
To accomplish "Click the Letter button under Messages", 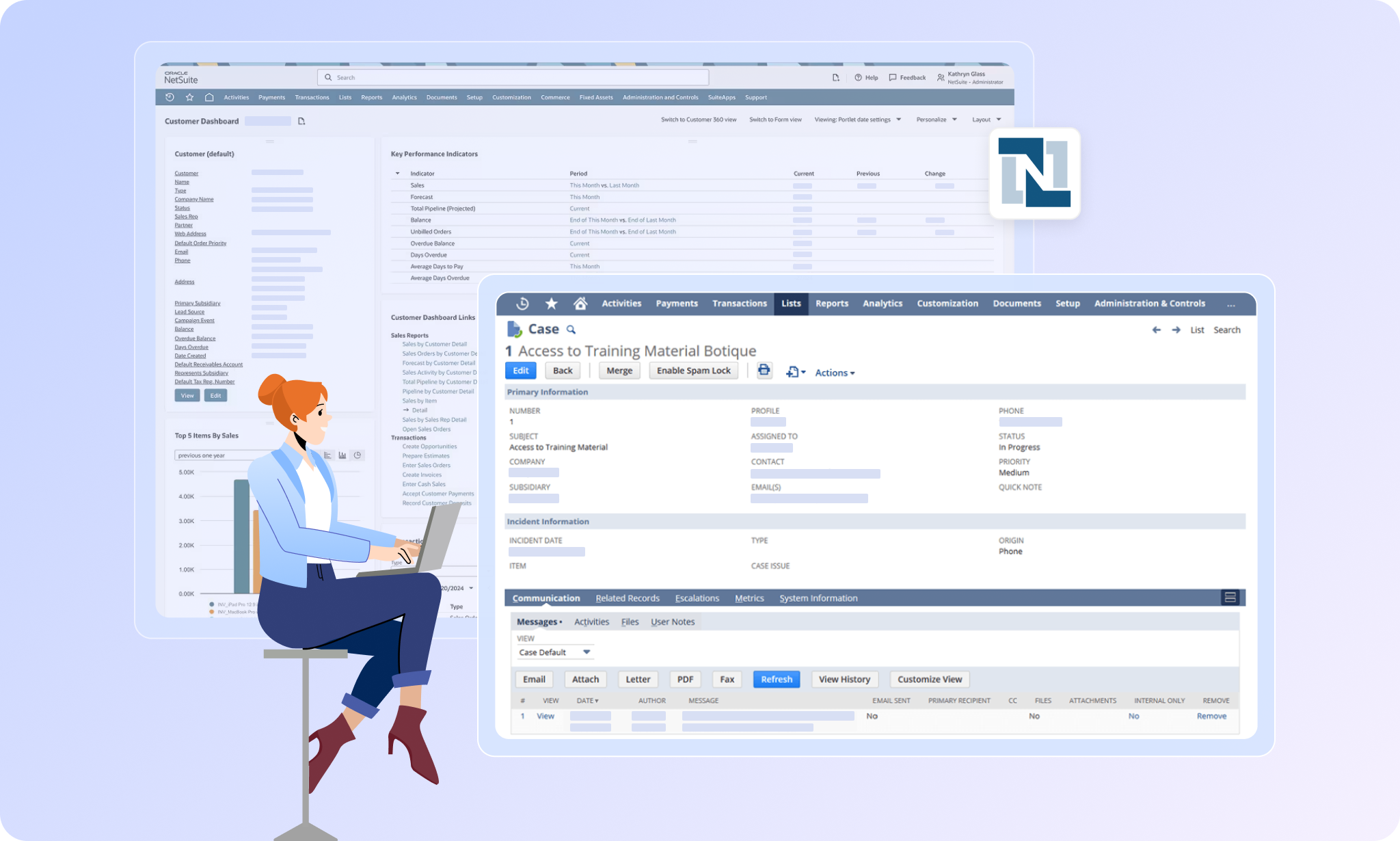I will (x=638, y=680).
